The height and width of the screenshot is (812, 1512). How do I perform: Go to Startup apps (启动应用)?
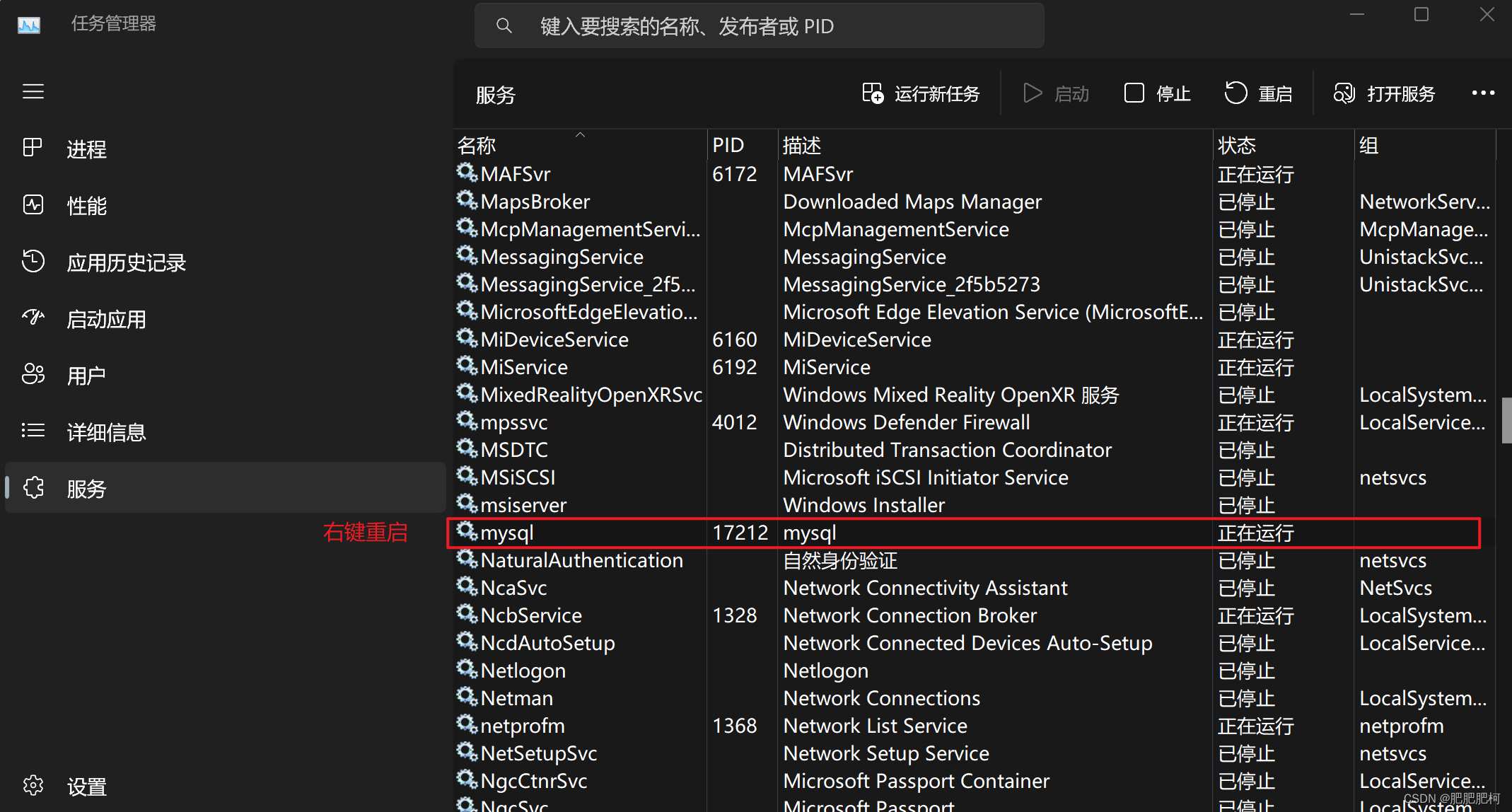pyautogui.click(x=225, y=319)
